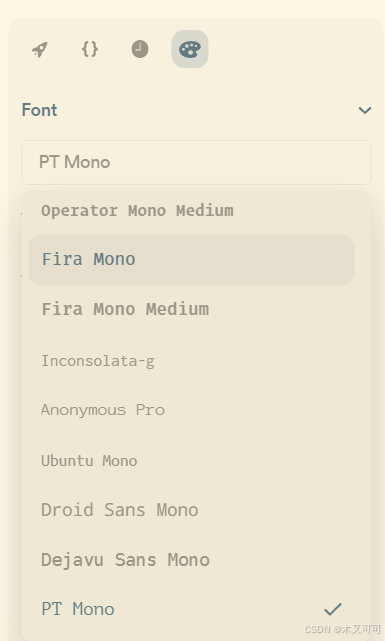Screen dimensions: 385x641
Task: Open the curly braces code settings icon
Action: pos(90,49)
